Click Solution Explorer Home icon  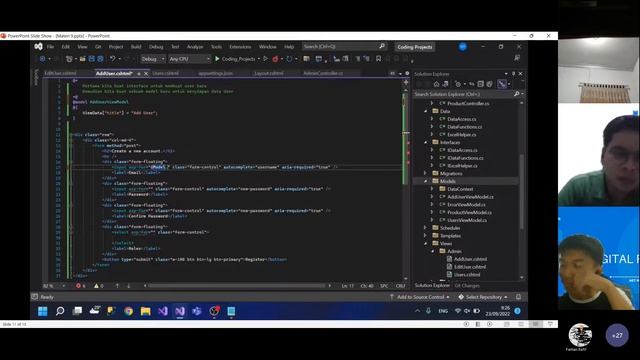pyautogui.click(x=436, y=84)
